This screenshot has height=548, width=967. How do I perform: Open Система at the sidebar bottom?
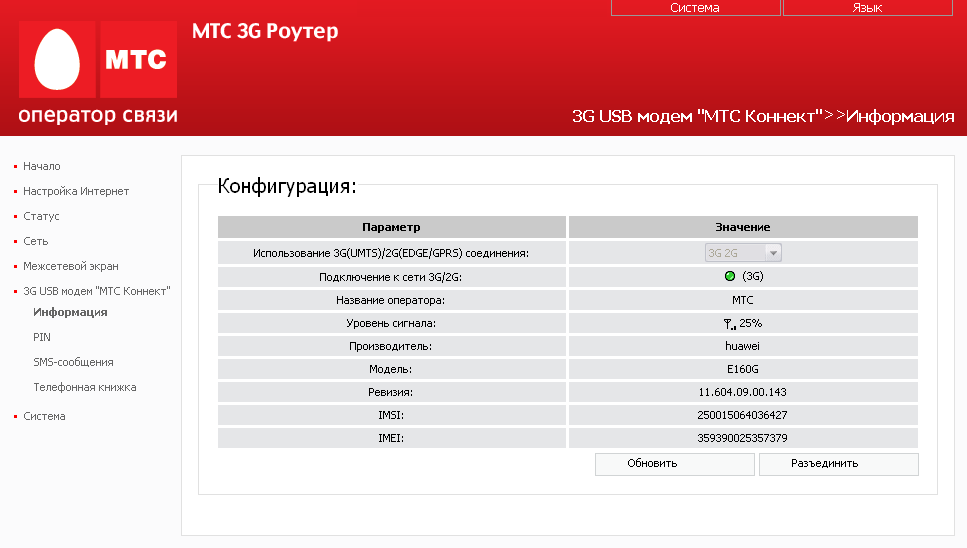coord(44,416)
